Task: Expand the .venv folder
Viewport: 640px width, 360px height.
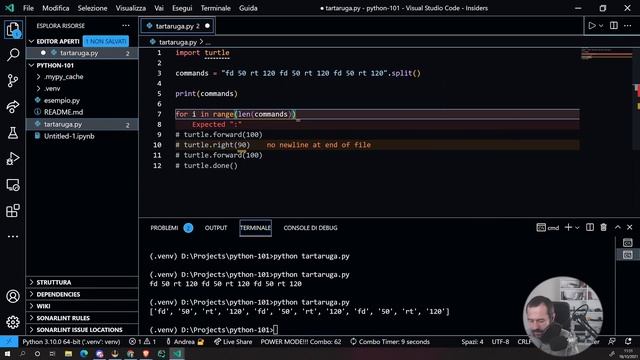Action: [38, 89]
